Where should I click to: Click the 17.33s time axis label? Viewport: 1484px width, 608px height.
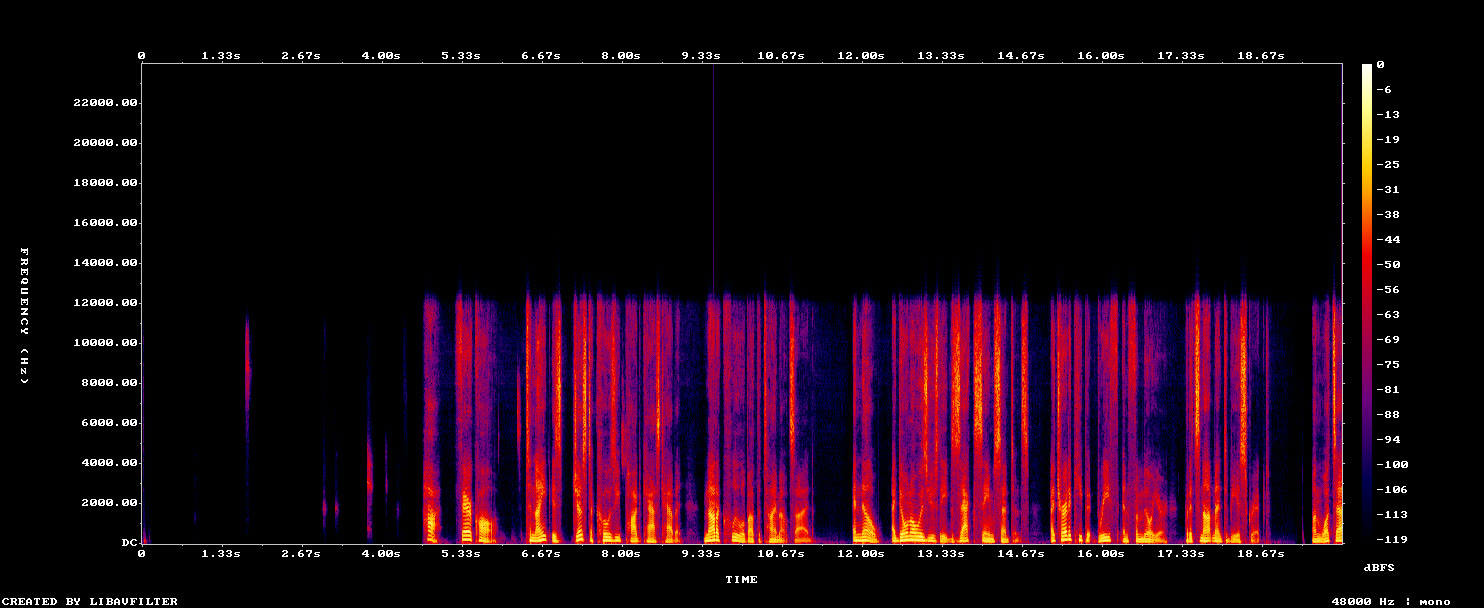[x=1181, y=55]
